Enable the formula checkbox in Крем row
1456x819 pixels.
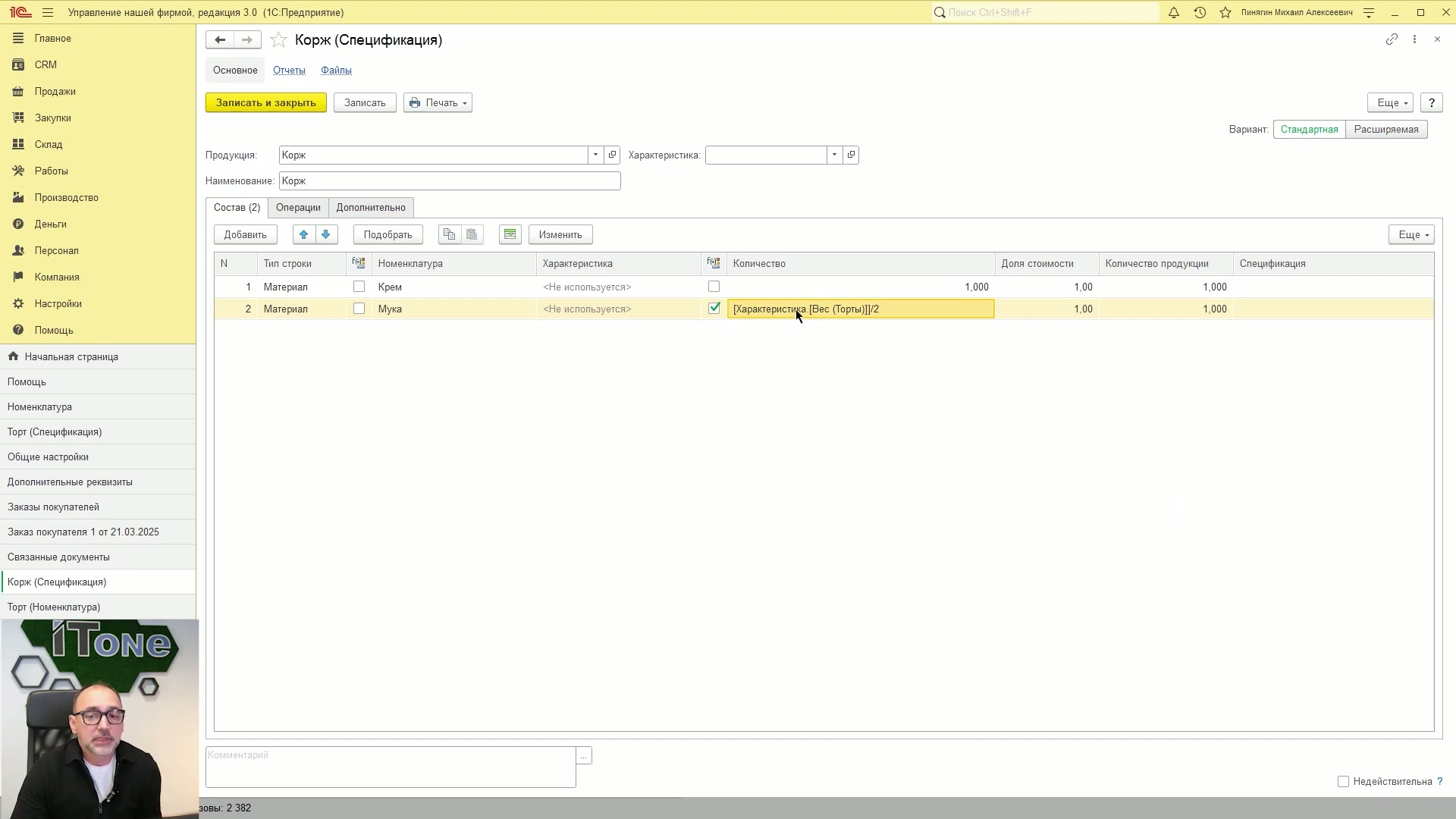tap(714, 287)
